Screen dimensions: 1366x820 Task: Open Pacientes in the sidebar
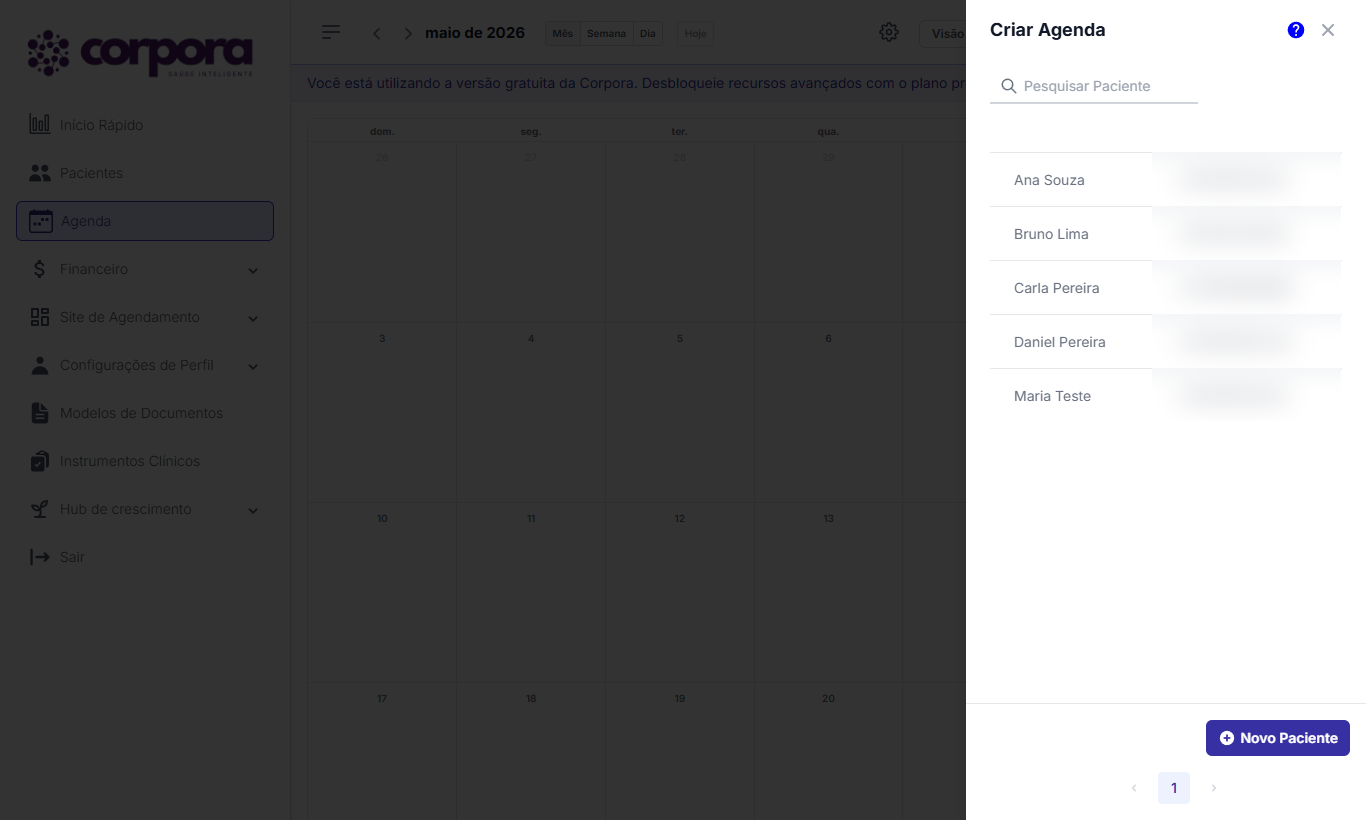145,173
